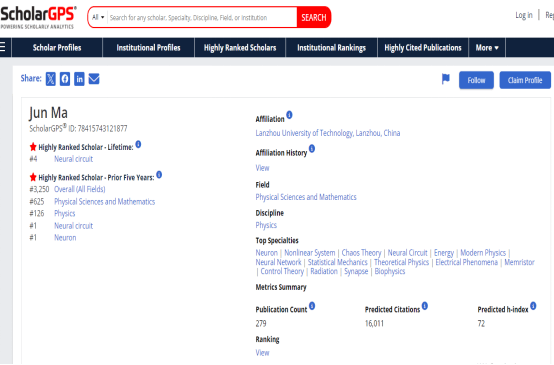The image size is (554, 365).
Task: Share profile on LinkedIn
Action: pyautogui.click(x=79, y=79)
